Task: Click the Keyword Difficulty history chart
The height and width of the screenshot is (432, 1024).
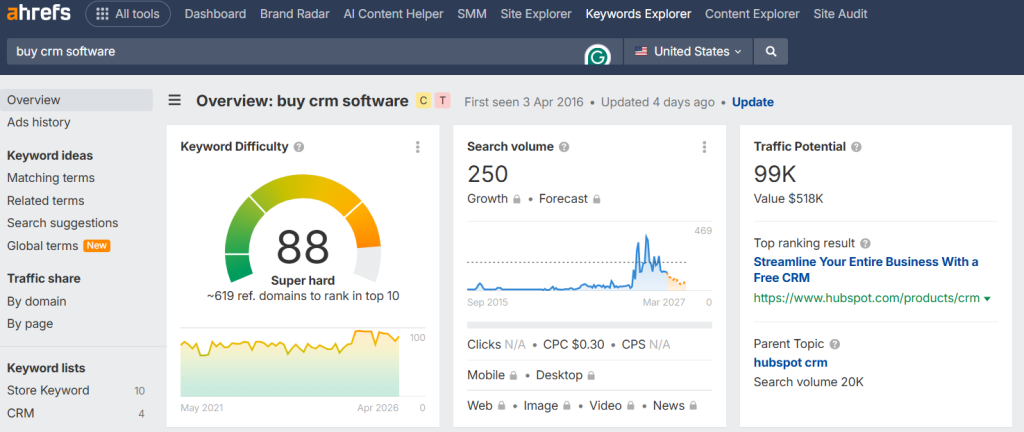Action: (290, 363)
